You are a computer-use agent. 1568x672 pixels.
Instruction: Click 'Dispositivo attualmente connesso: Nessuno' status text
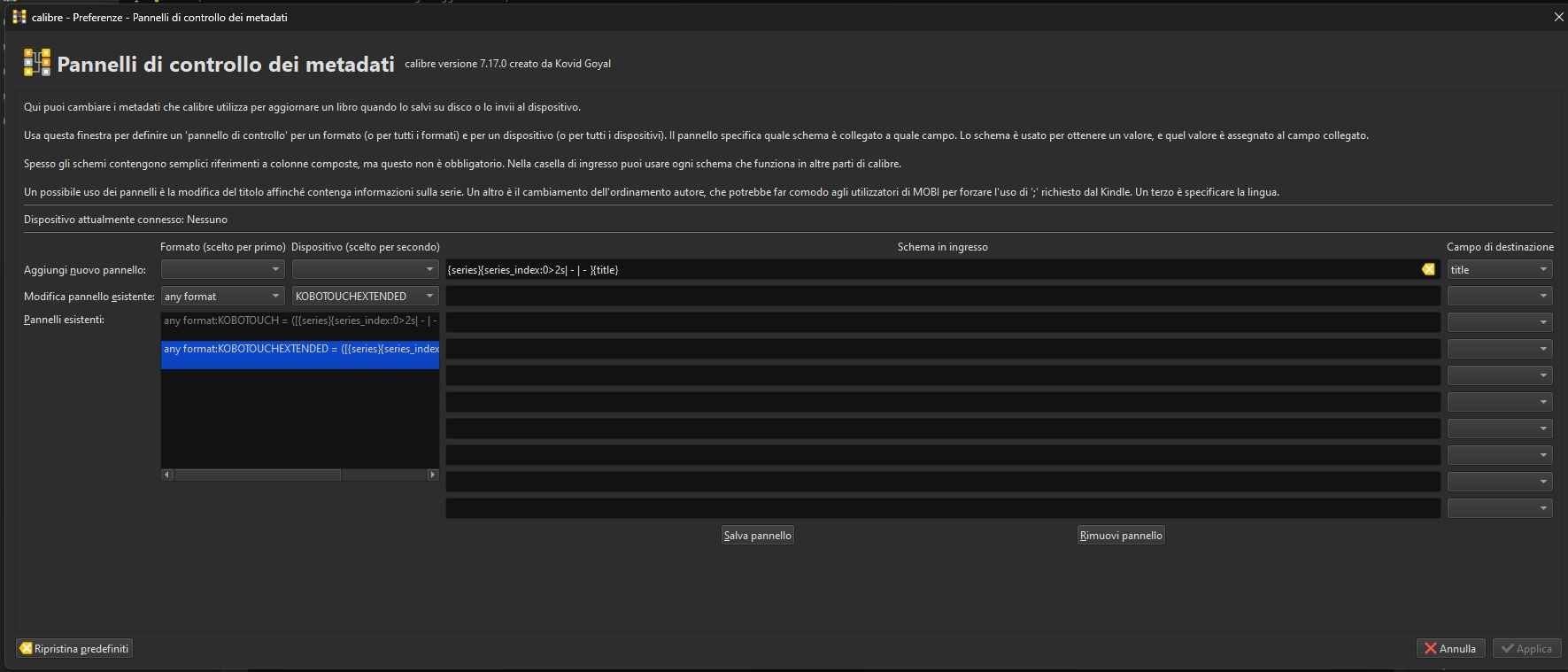coord(126,220)
